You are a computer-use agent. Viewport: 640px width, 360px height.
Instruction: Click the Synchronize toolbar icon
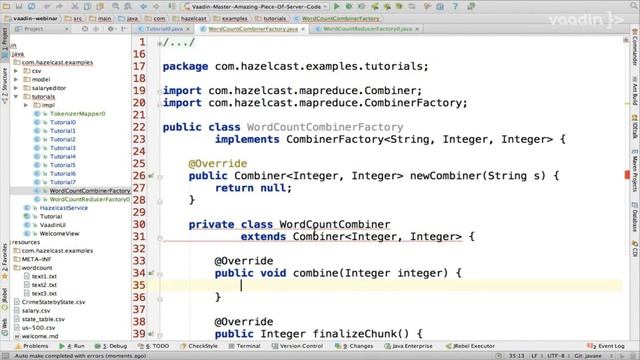tap(31, 7)
